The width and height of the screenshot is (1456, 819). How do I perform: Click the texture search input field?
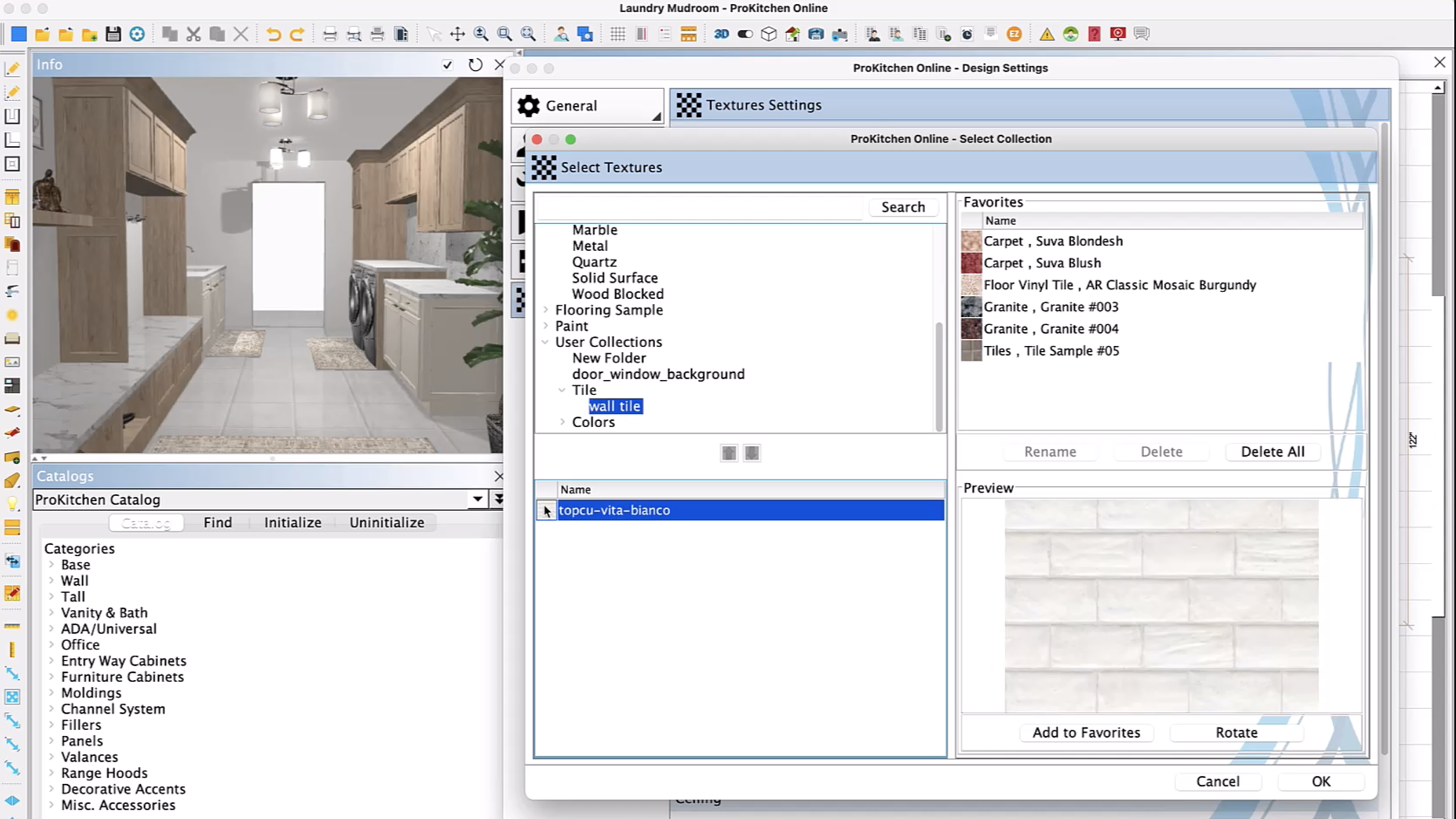click(x=700, y=207)
